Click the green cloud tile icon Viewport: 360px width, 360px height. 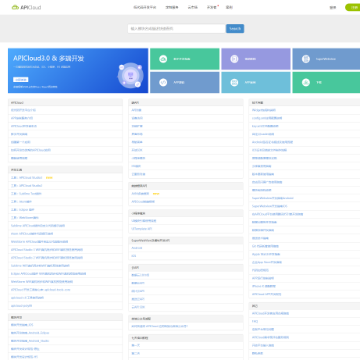(163, 59)
